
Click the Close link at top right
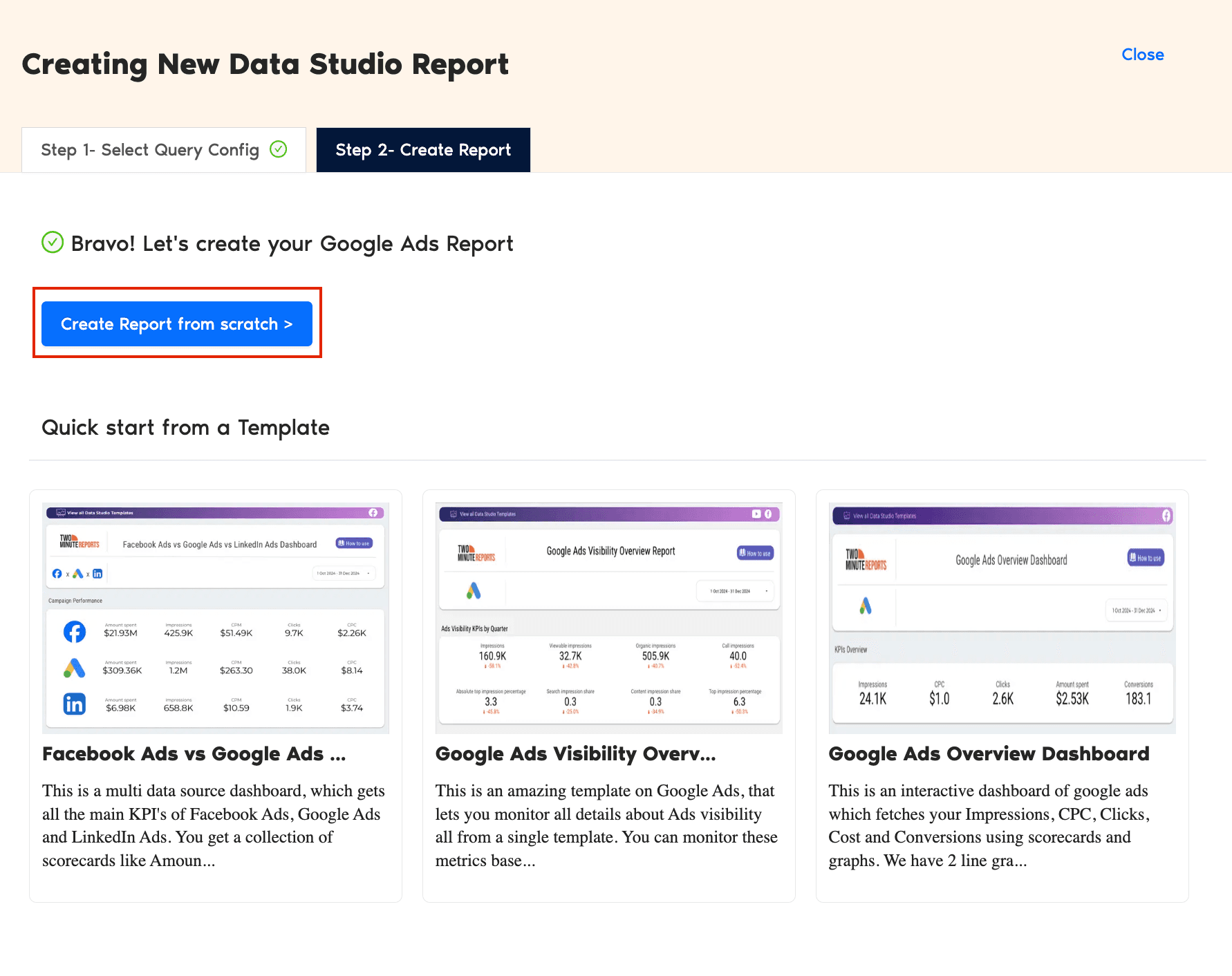click(x=1142, y=55)
